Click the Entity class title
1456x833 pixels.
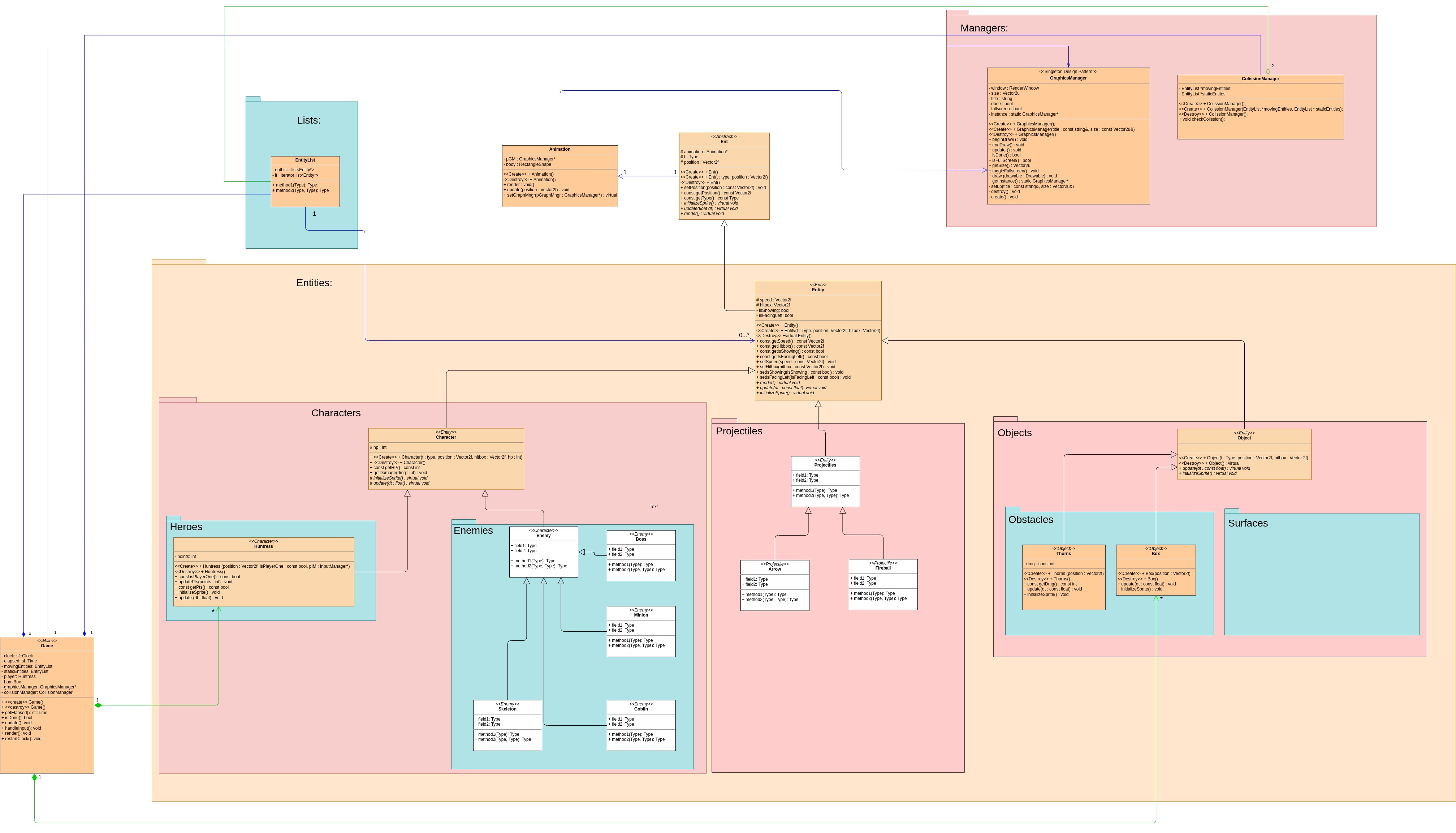[x=817, y=290]
